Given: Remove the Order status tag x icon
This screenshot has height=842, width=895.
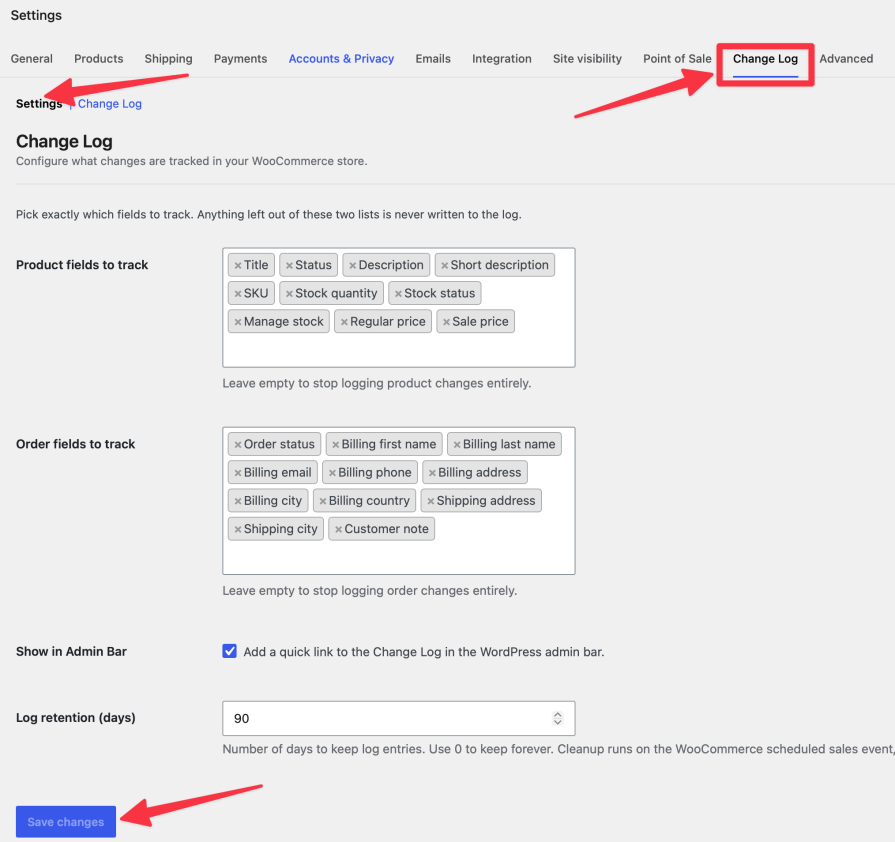Looking at the screenshot, I should pyautogui.click(x=238, y=445).
